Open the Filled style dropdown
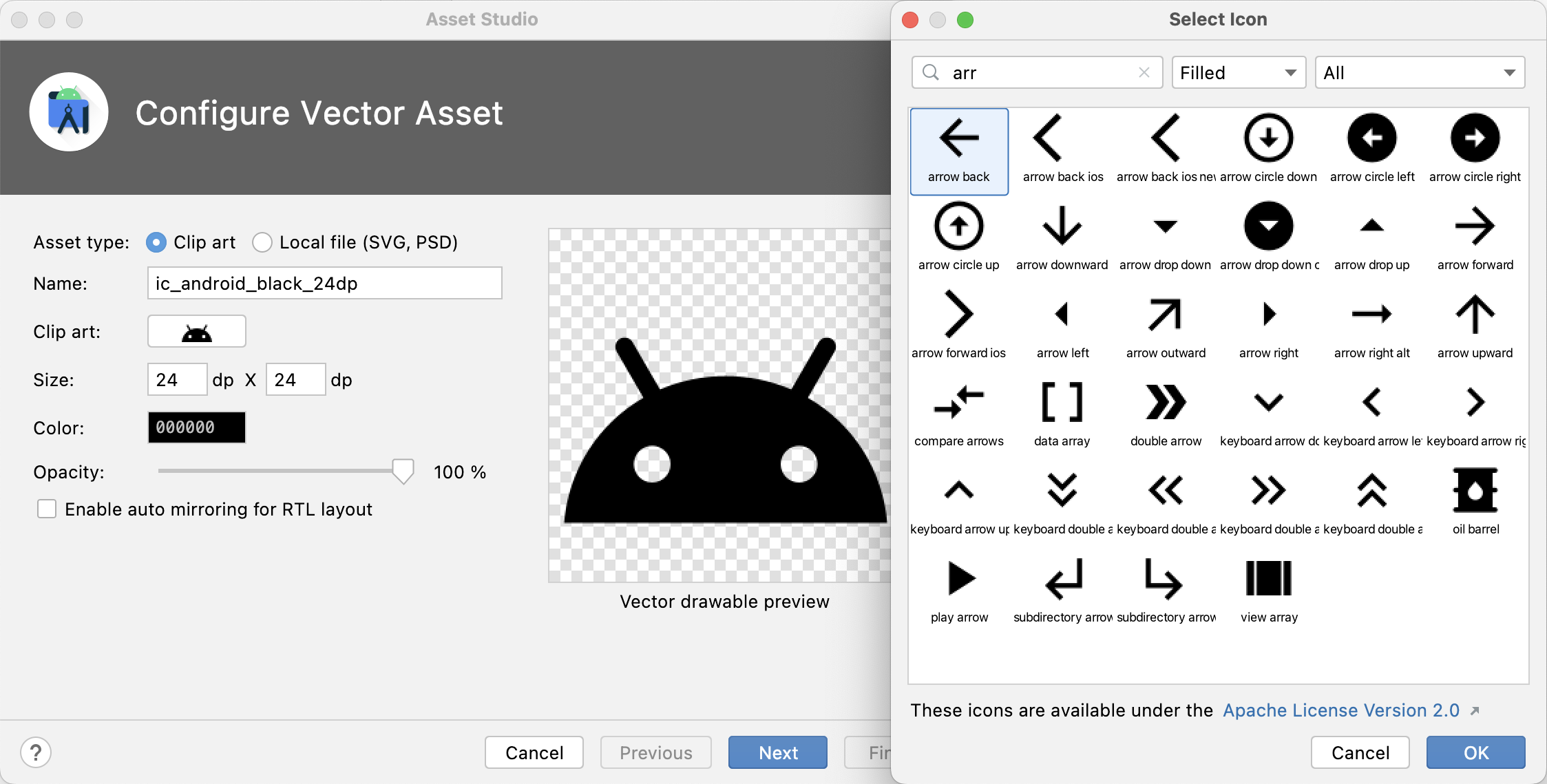The height and width of the screenshot is (784, 1547). 1239,73
